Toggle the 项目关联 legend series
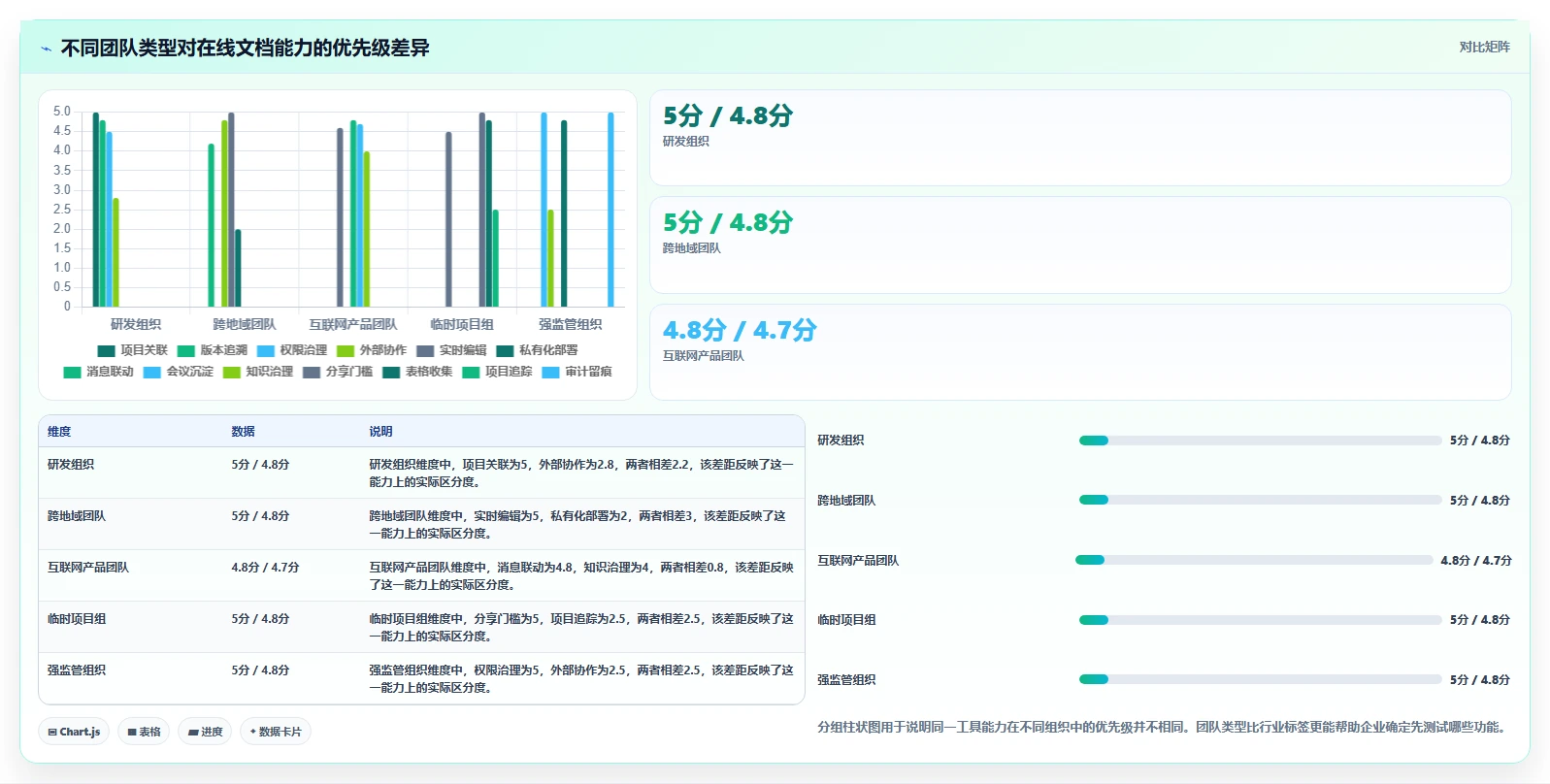 pyautogui.click(x=132, y=350)
